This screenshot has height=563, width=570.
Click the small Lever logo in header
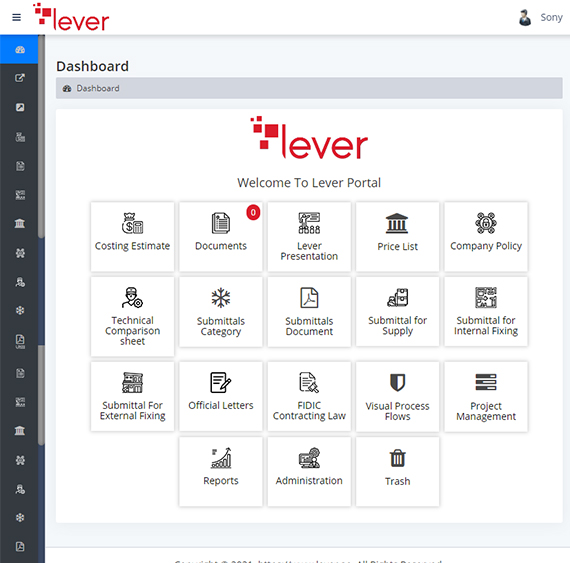click(x=71, y=17)
